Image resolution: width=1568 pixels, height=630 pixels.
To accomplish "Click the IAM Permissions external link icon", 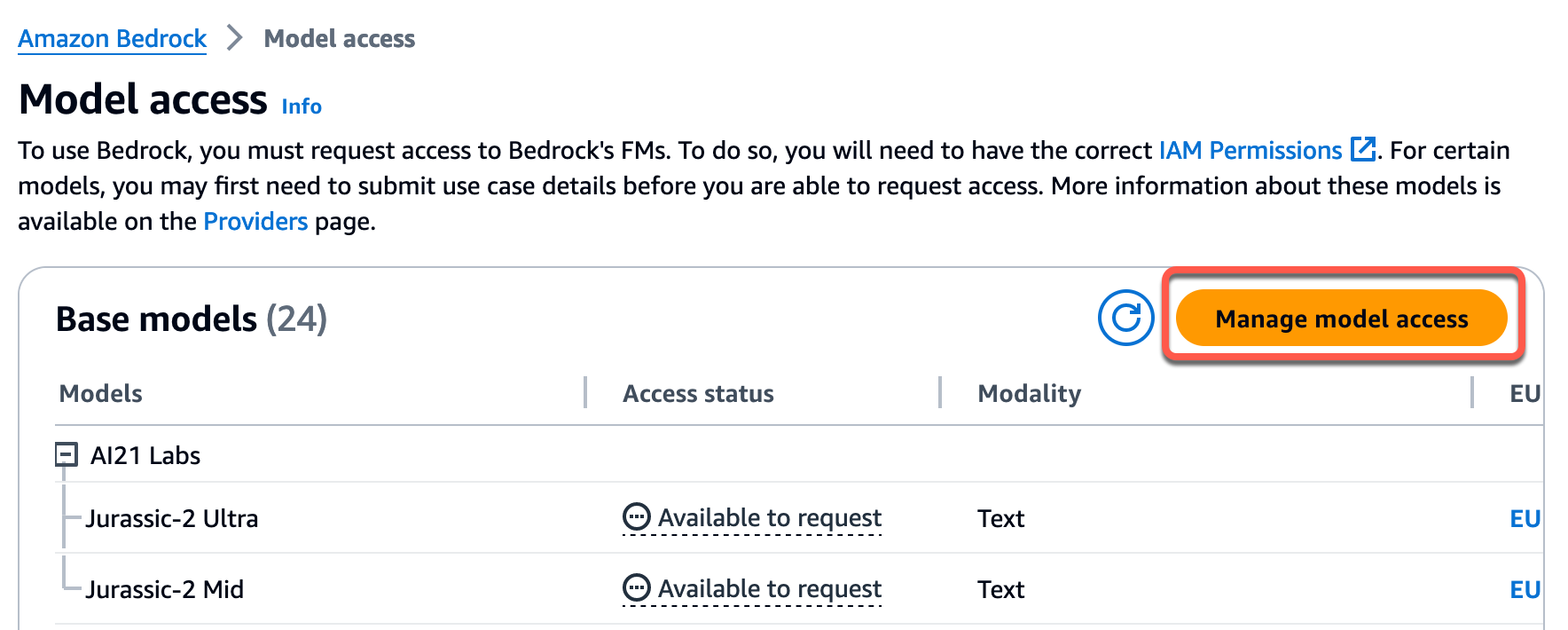I will [x=1362, y=149].
